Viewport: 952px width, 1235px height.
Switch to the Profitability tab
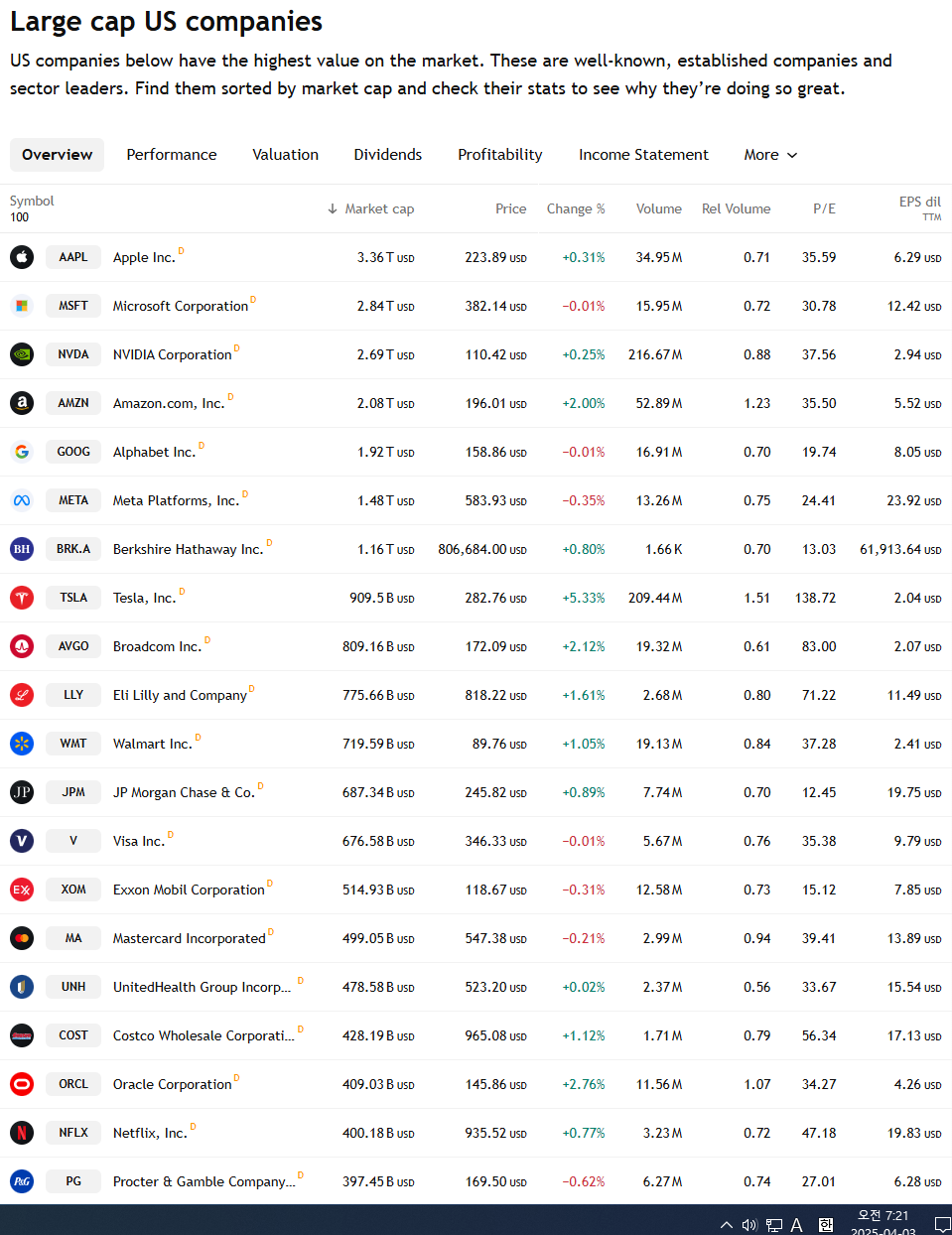coord(500,155)
